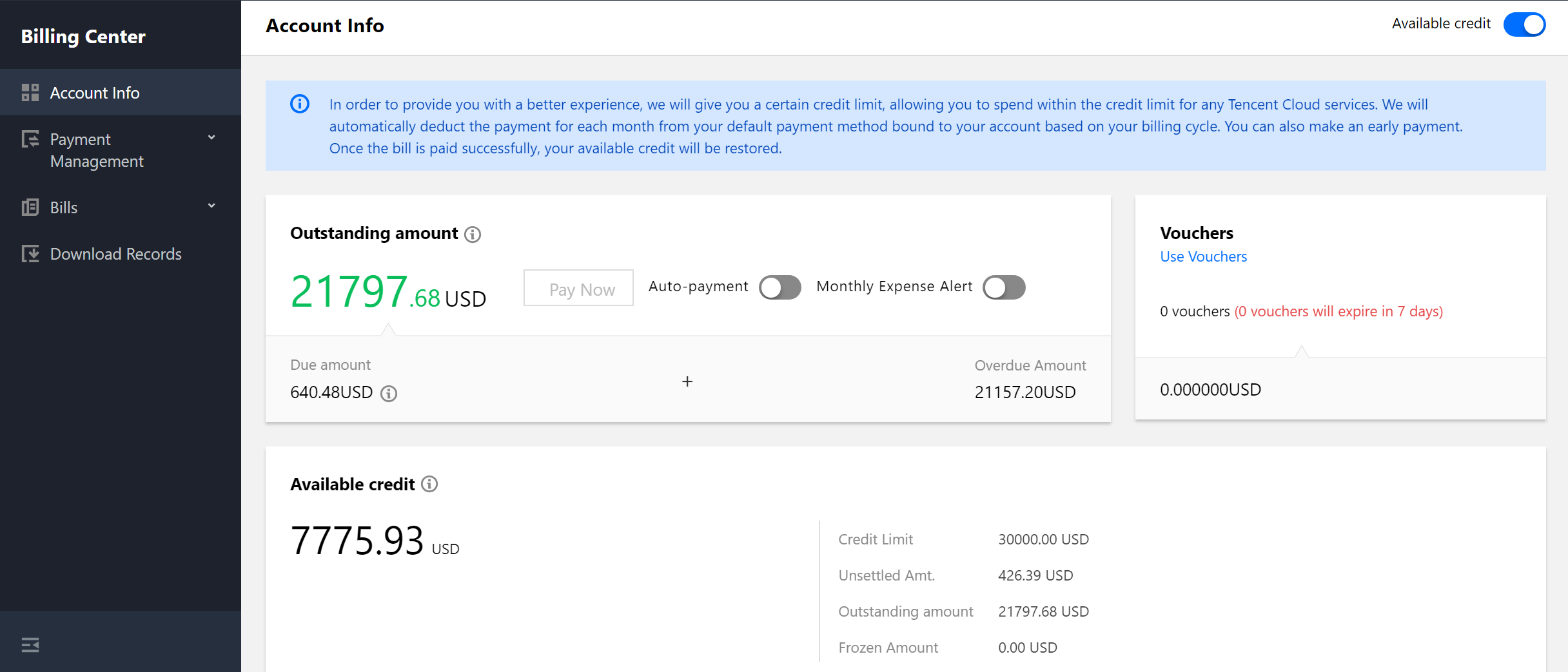
Task: Expand the Bills submenu chevron
Action: tap(211, 206)
